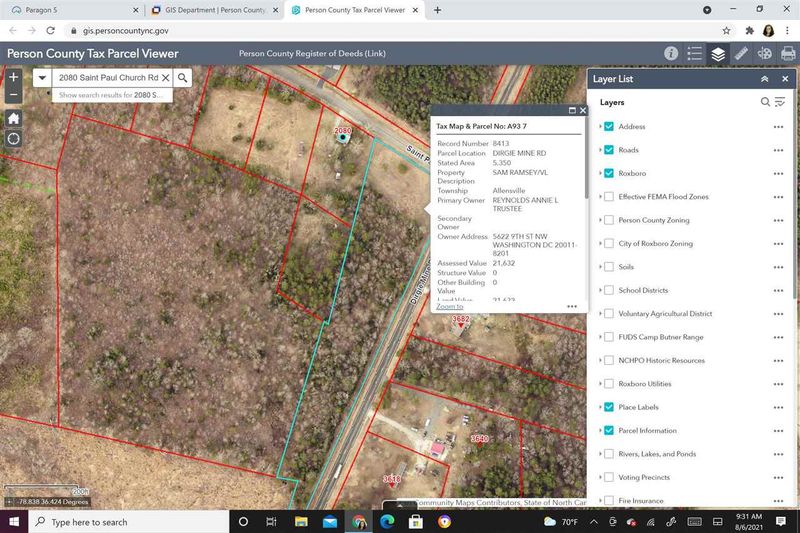The image size is (800, 533).
Task: Open Person County Register of Deeds link
Action: pos(312,54)
